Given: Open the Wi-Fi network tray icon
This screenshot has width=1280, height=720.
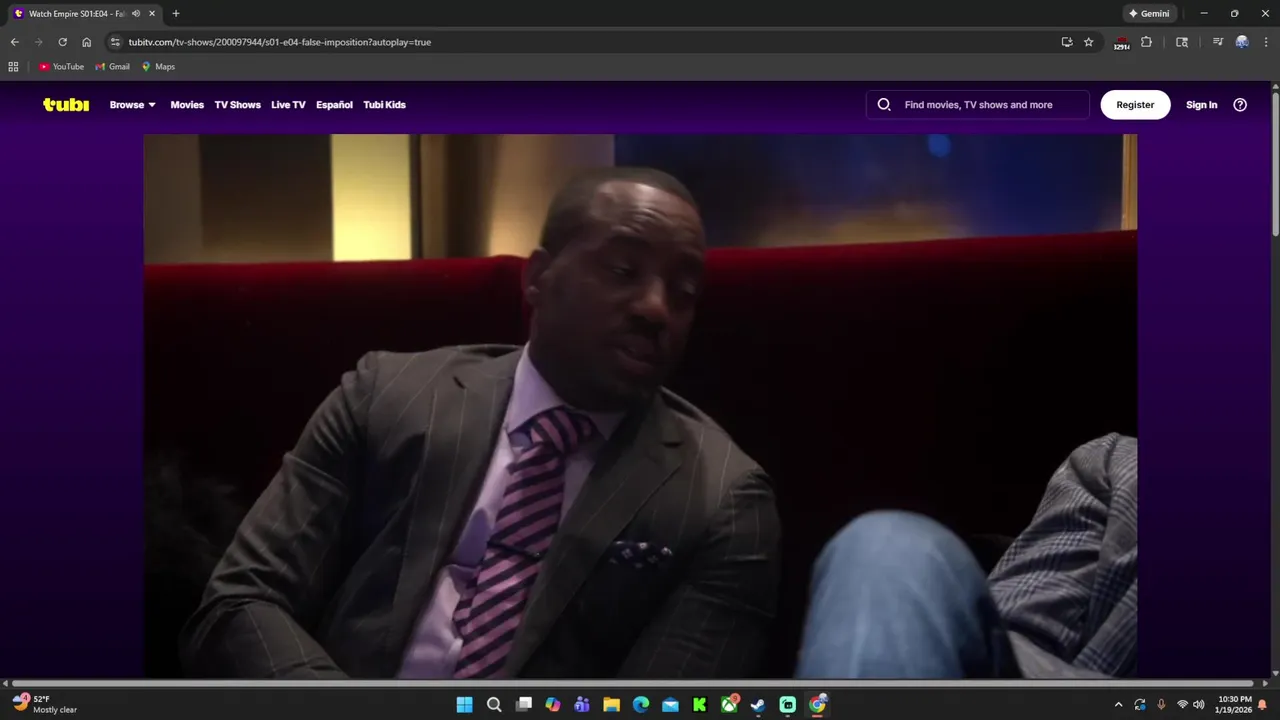Looking at the screenshot, I should [1182, 705].
